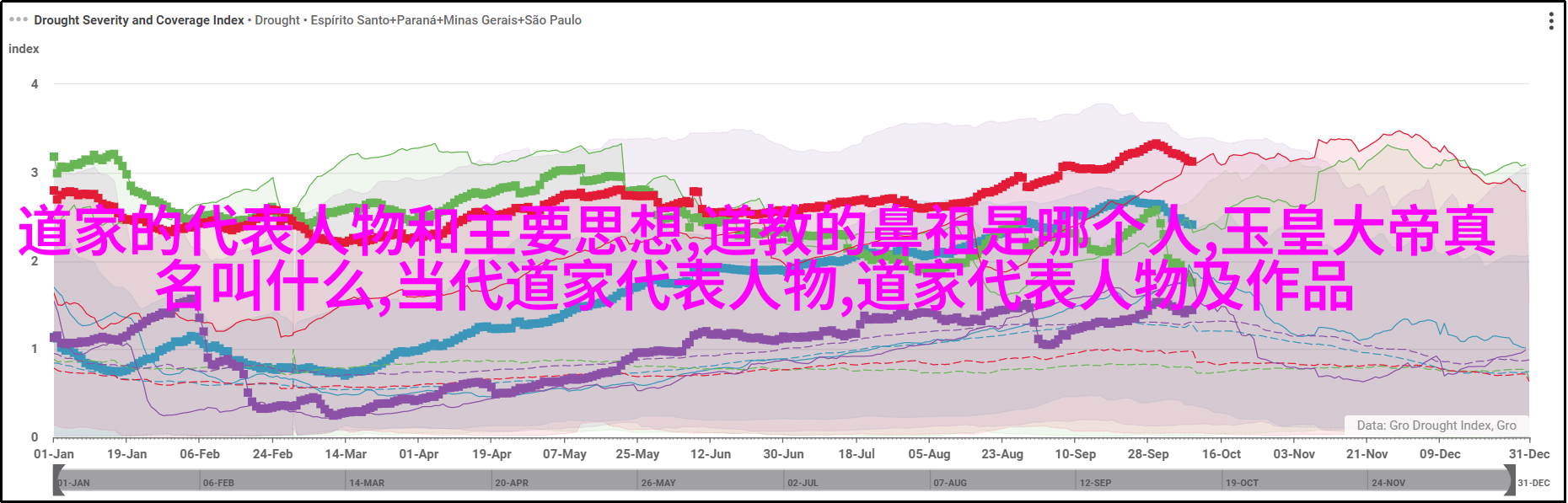Click the 'Data: Gro Drought Index, Gro' credit
Screen dimensions: 1568x503
pyautogui.click(x=1436, y=425)
